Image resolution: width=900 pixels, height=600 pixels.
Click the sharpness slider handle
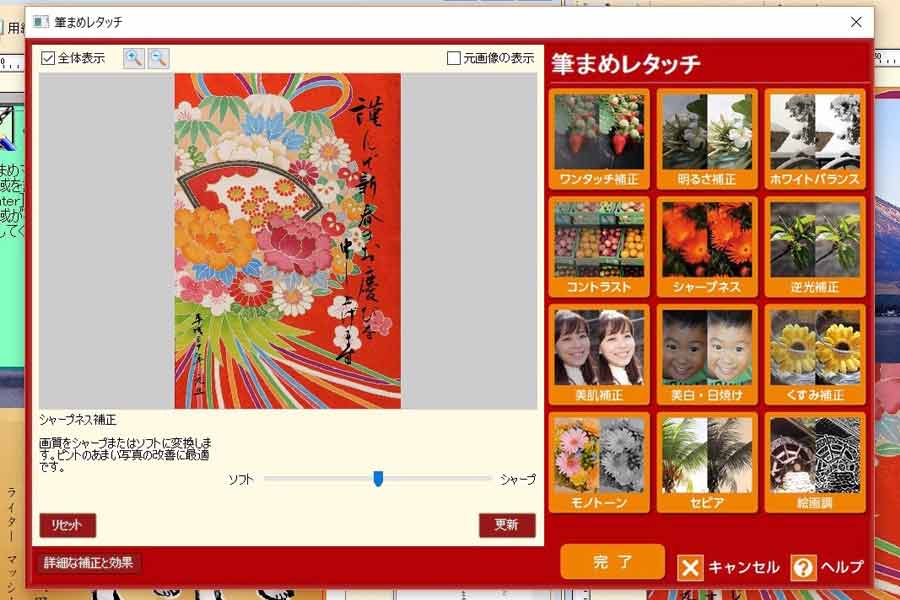(378, 478)
